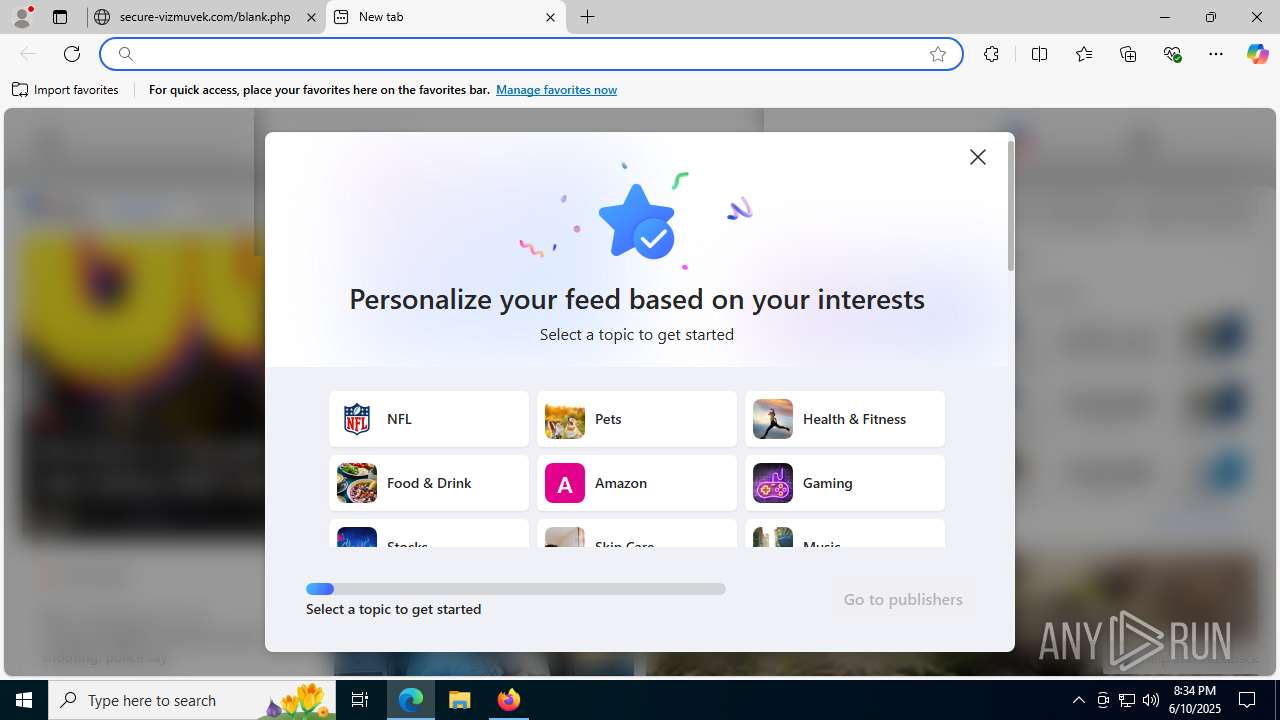The image size is (1280, 720).
Task: Close the personalize feed dialog
Action: pyautogui.click(x=978, y=157)
